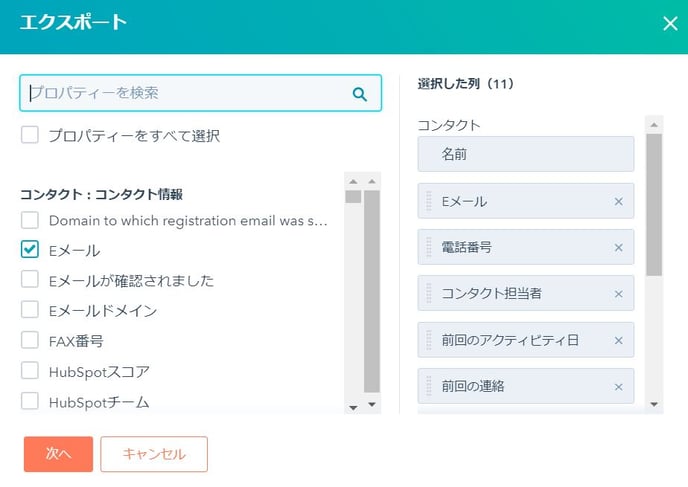Click selected columns scrollbar down arrow

654,404
